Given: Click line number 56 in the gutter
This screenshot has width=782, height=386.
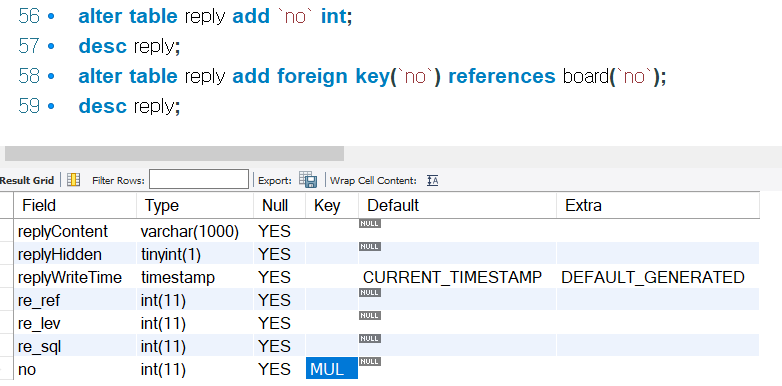Looking at the screenshot, I should coord(29,17).
